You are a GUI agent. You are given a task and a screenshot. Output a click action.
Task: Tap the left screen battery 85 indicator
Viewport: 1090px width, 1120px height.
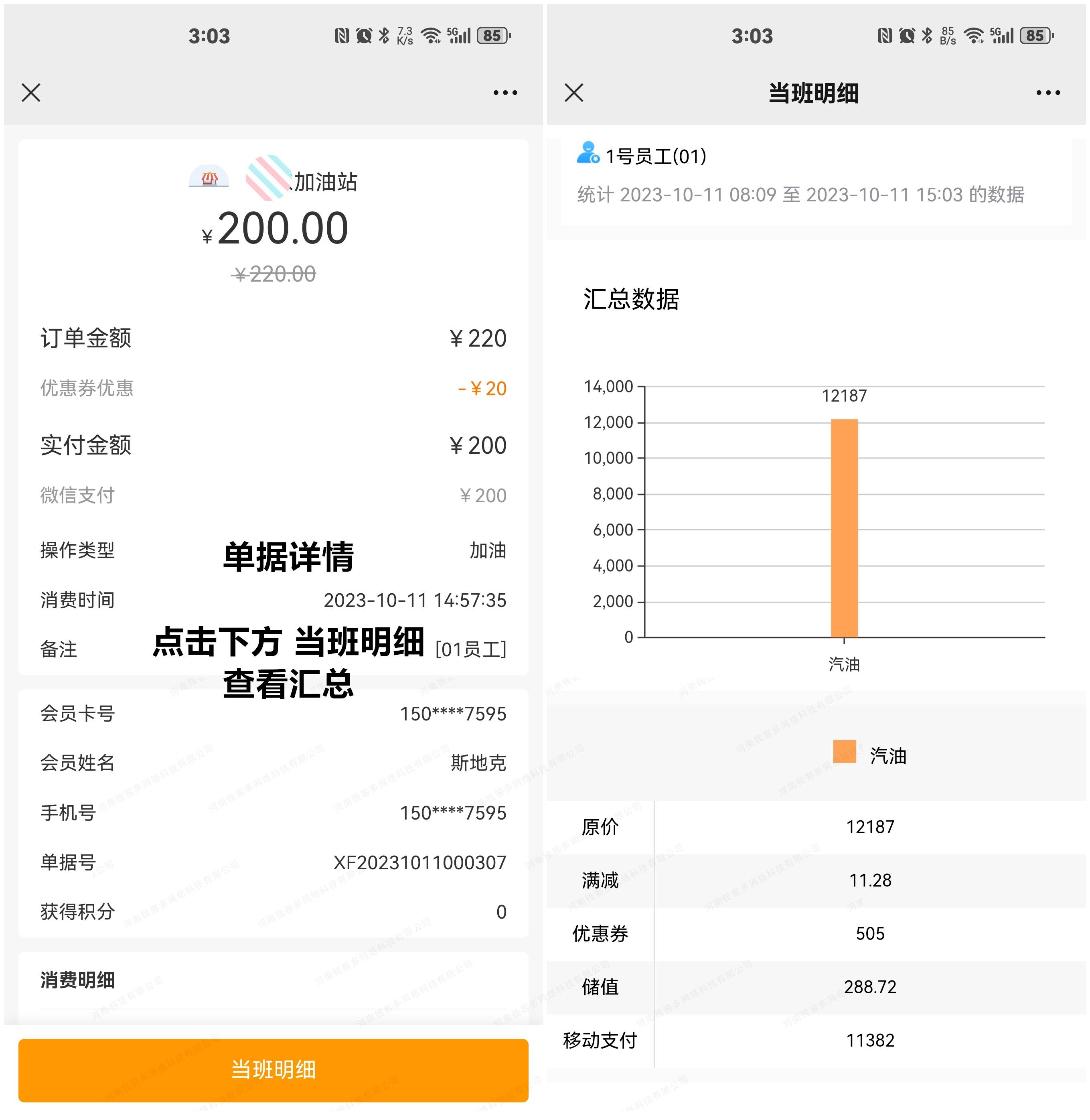pos(493,36)
